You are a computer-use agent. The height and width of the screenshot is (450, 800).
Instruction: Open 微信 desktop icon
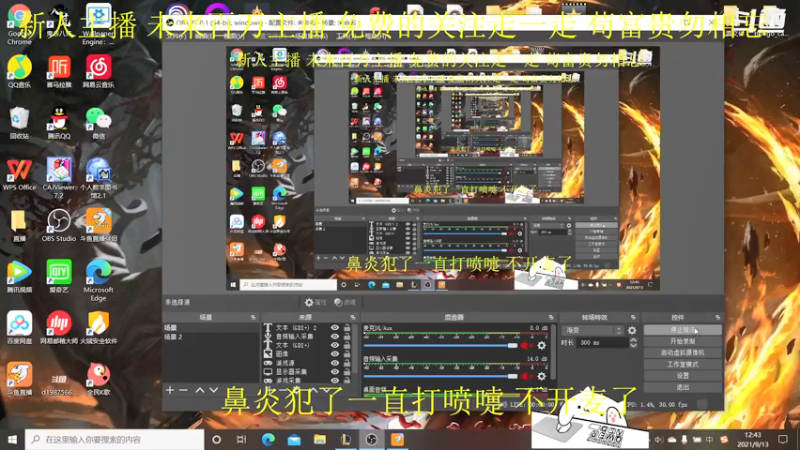pos(98,123)
